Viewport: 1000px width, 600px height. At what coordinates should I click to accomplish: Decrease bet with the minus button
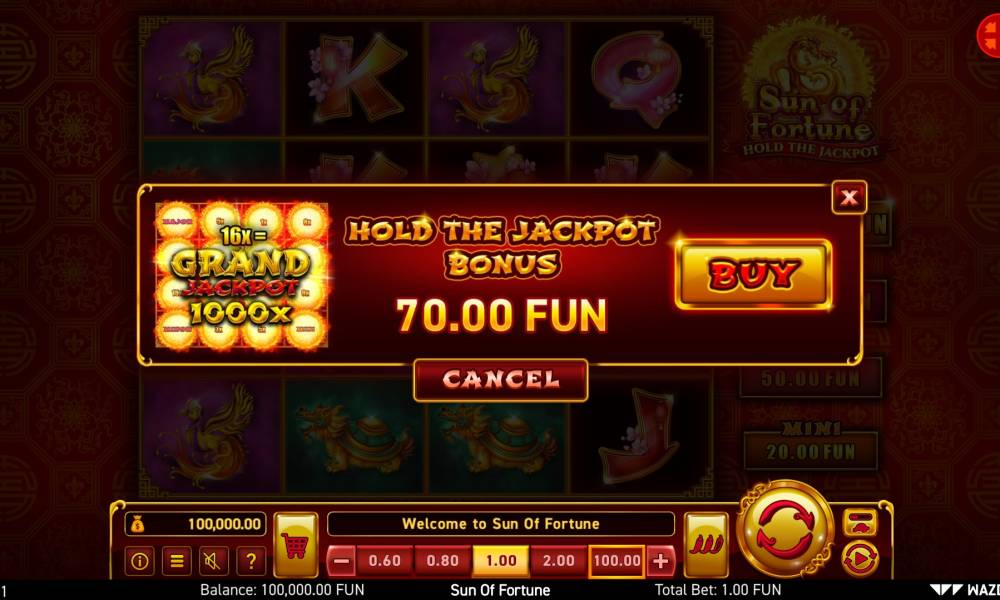(x=341, y=561)
